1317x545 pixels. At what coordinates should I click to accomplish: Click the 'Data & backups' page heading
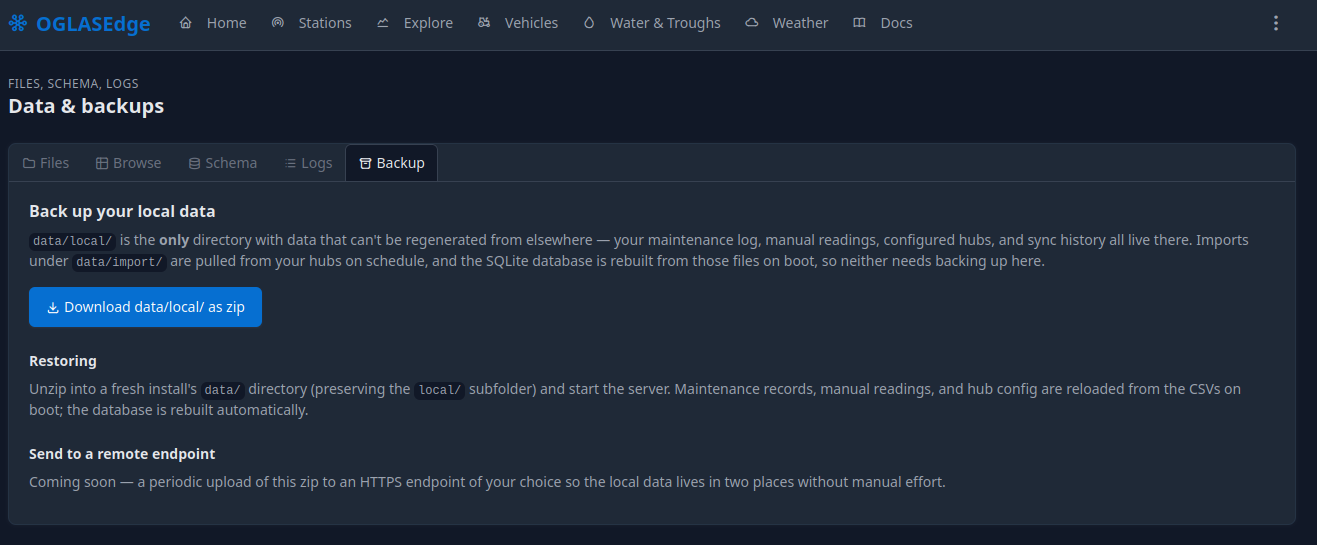click(x=86, y=106)
